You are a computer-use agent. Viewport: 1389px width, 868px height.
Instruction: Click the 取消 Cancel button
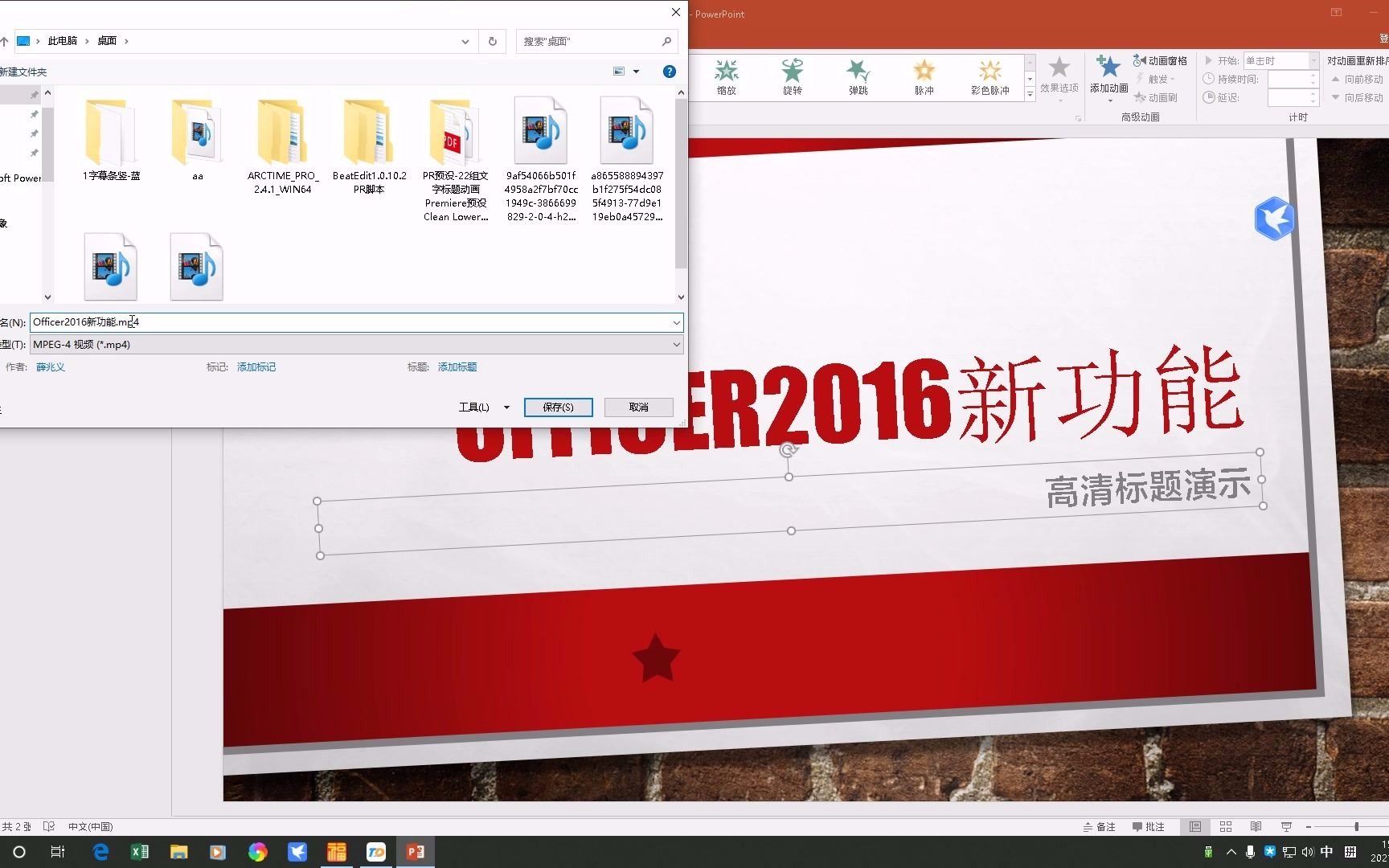pyautogui.click(x=639, y=407)
